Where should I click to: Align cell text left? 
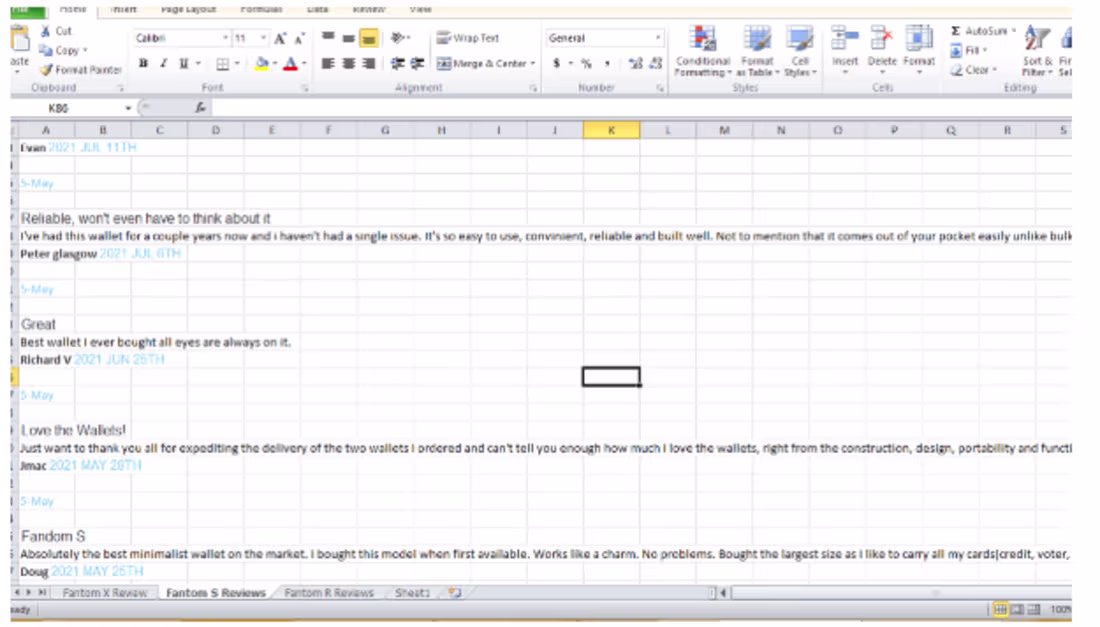point(328,64)
